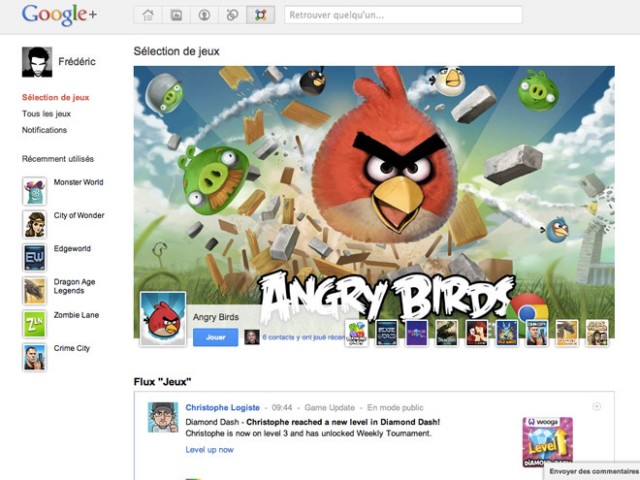Click the 'Récemment utilisés' heading
The height and width of the screenshot is (480, 640).
click(58, 159)
